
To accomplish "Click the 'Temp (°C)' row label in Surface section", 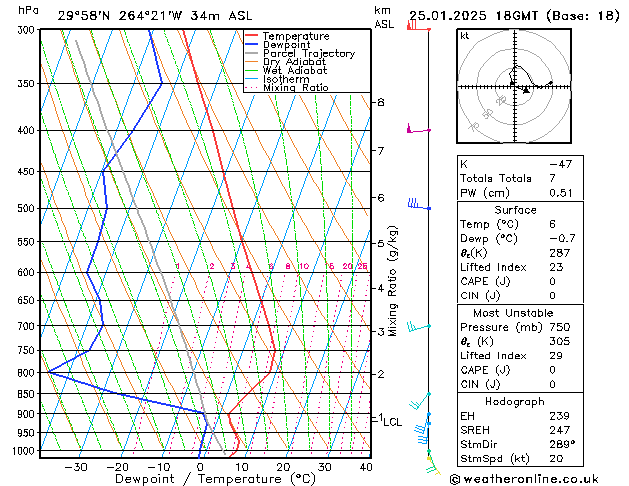I will [489, 224].
